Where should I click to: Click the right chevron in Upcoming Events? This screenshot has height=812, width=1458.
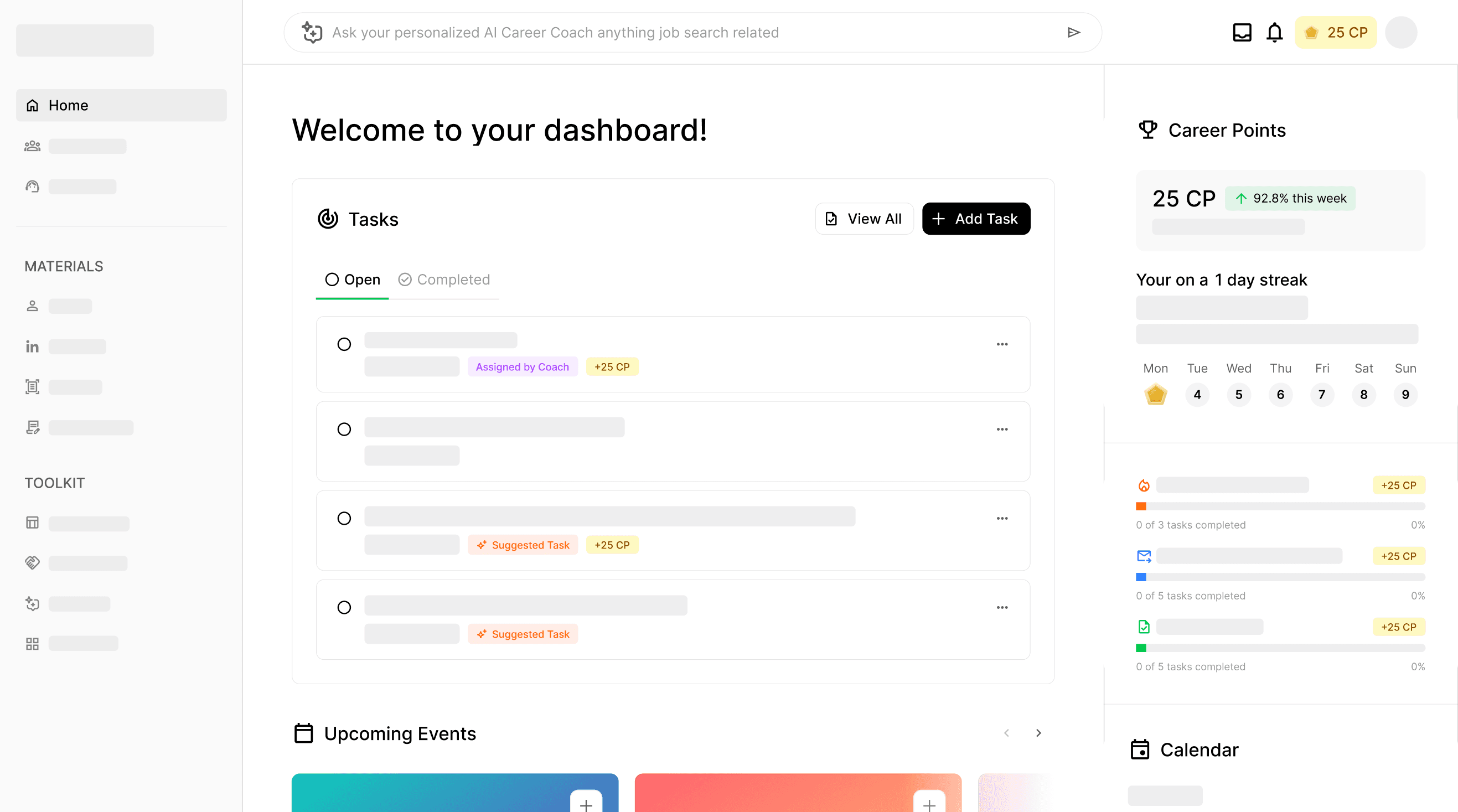1038,733
